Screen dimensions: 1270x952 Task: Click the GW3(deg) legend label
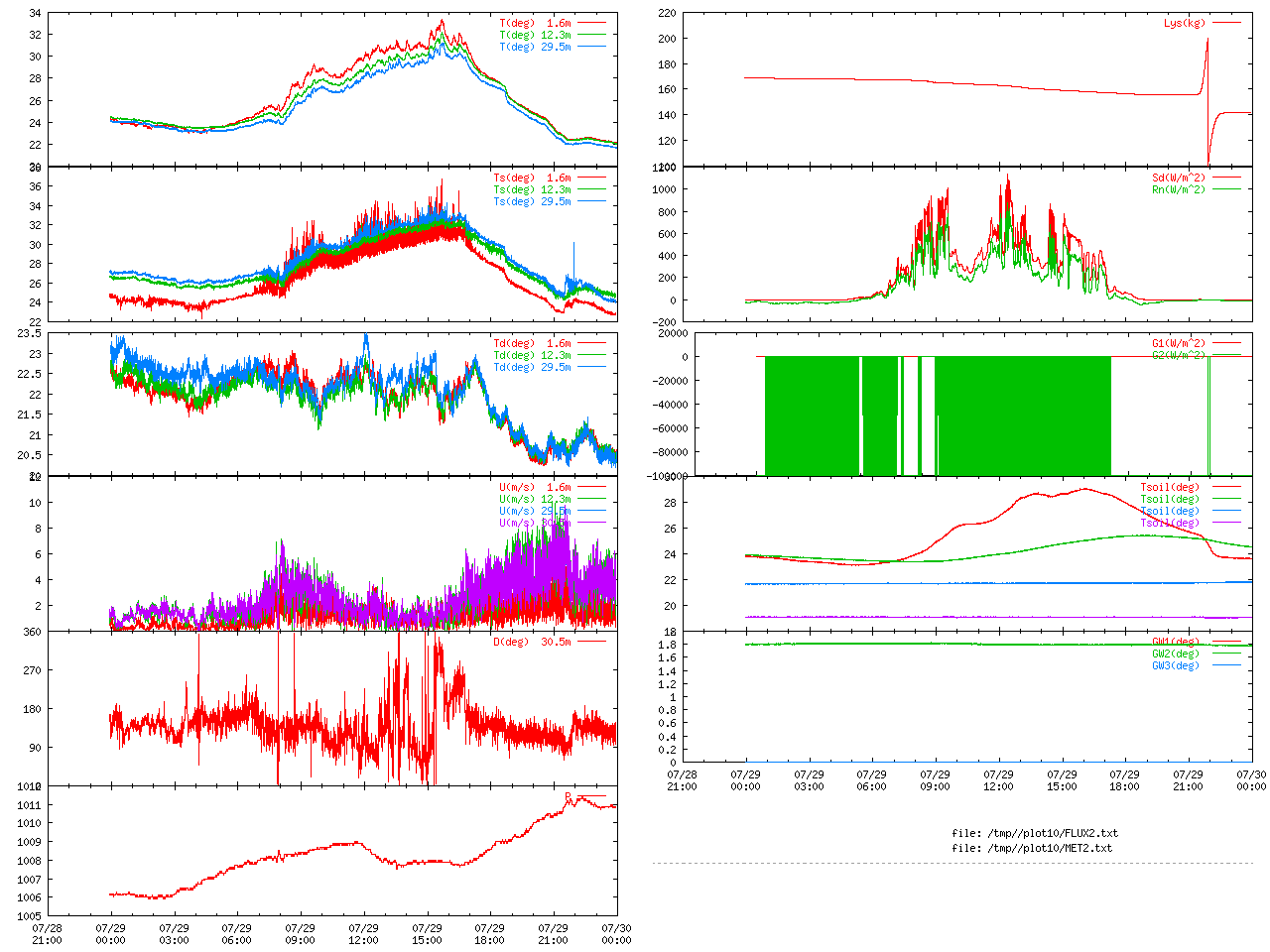click(1176, 665)
